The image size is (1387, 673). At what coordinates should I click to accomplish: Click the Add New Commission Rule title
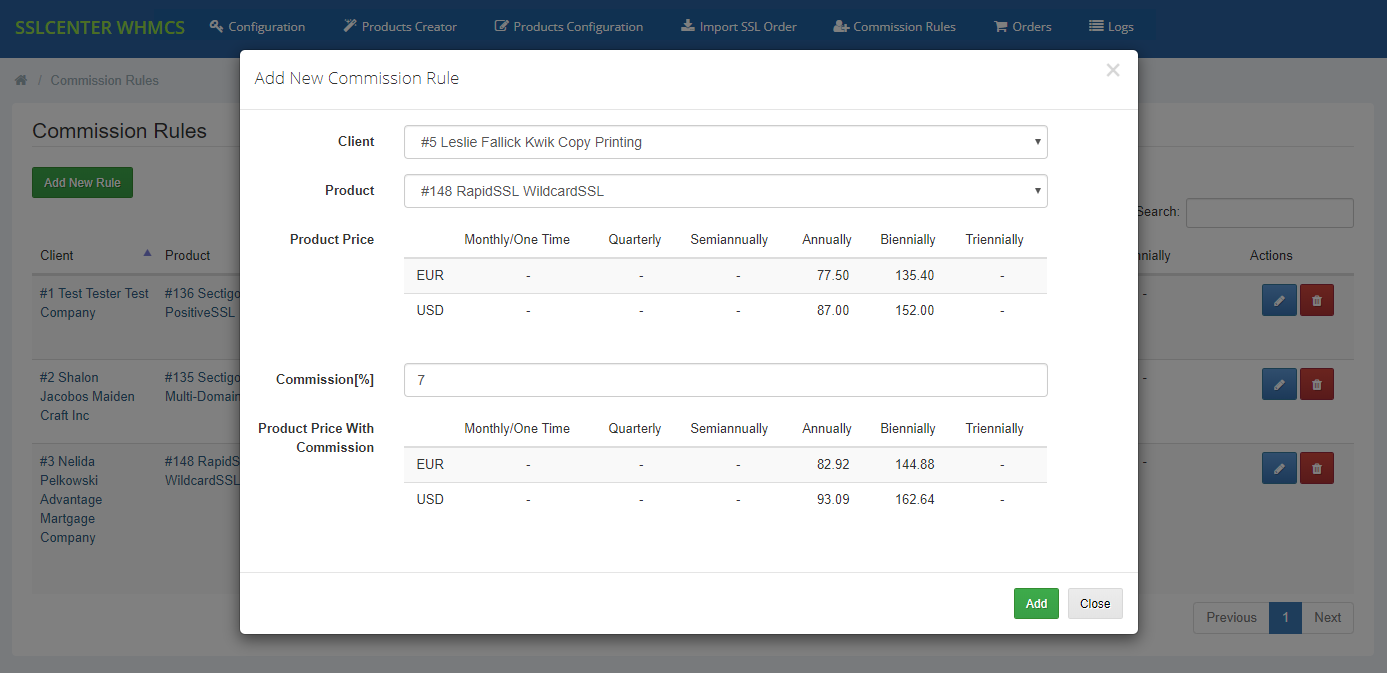coord(357,78)
